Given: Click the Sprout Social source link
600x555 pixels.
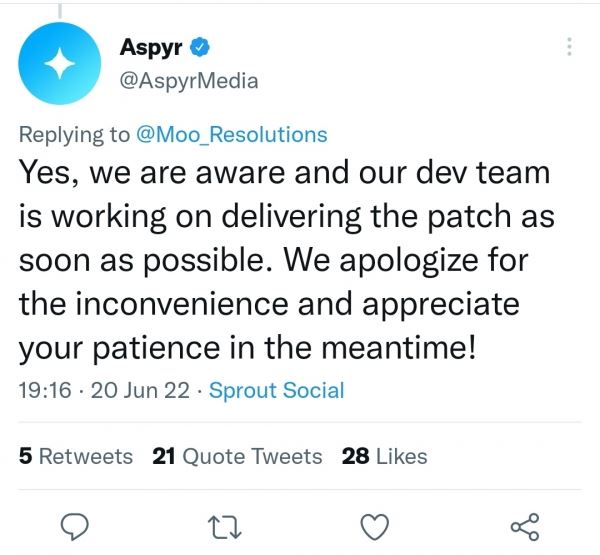Looking at the screenshot, I should 277,390.
